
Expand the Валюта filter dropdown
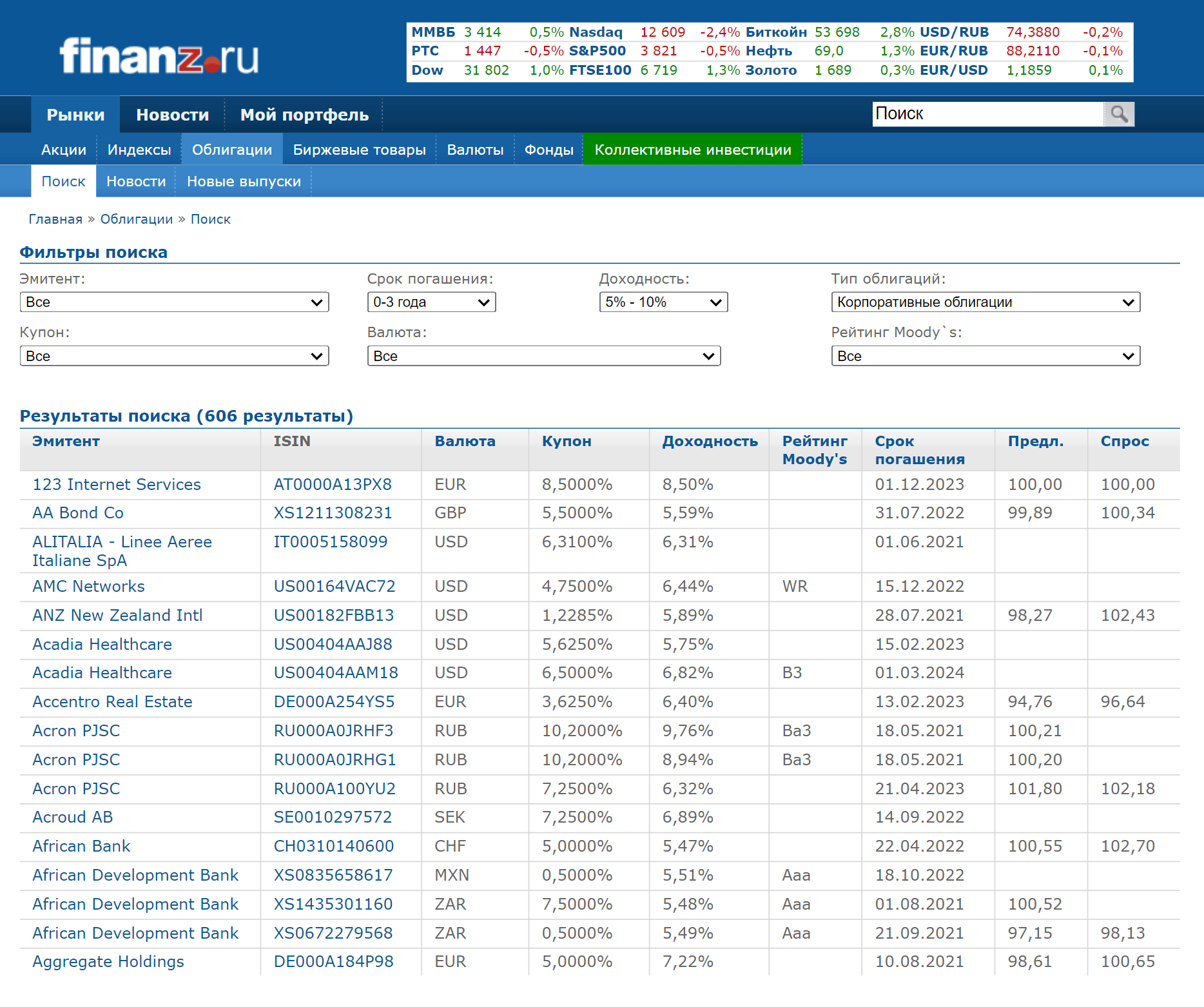pyautogui.click(x=544, y=356)
